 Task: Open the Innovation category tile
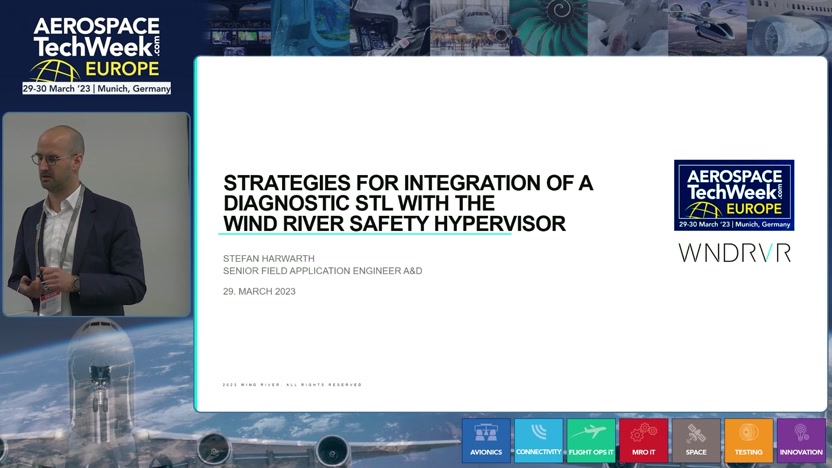tap(801, 440)
